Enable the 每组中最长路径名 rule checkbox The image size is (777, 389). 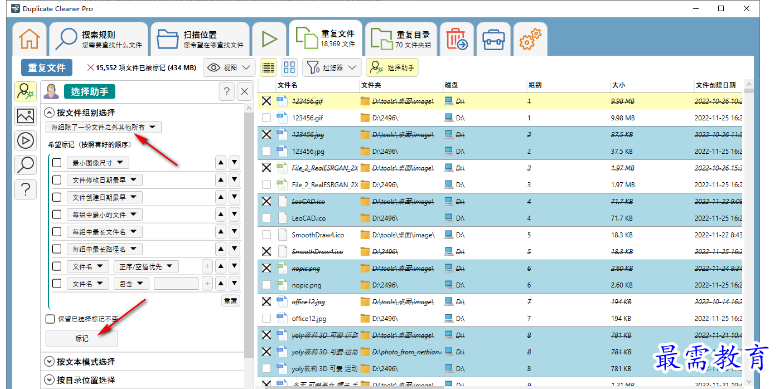point(57,249)
